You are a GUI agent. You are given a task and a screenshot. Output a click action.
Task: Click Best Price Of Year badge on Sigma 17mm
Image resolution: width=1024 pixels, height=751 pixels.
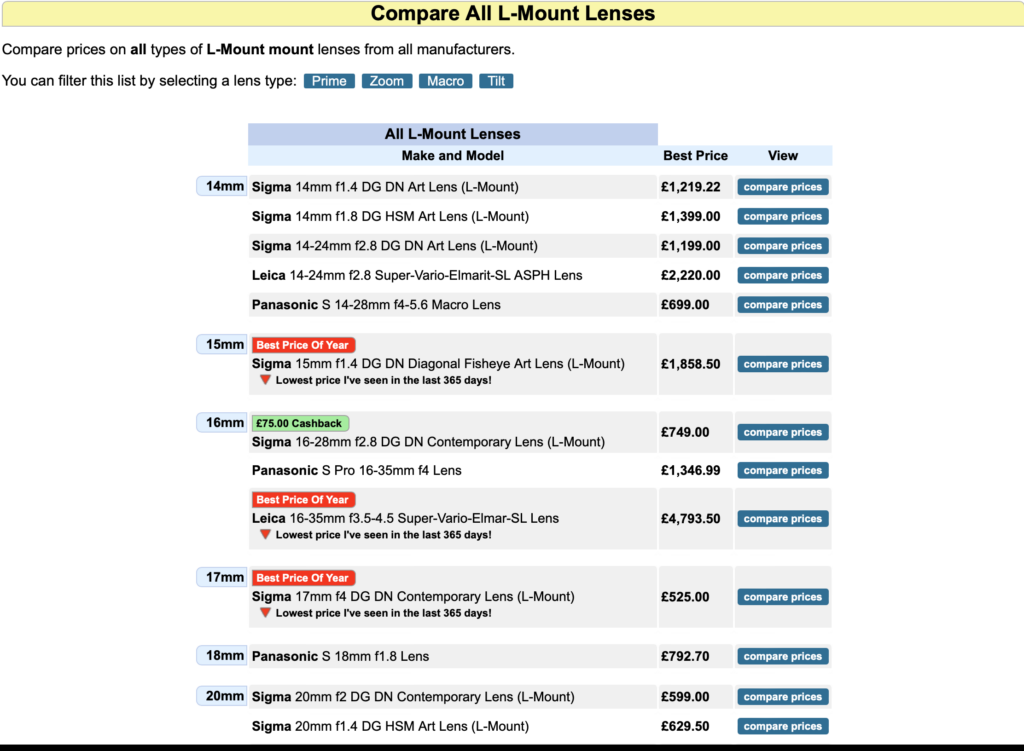point(304,578)
